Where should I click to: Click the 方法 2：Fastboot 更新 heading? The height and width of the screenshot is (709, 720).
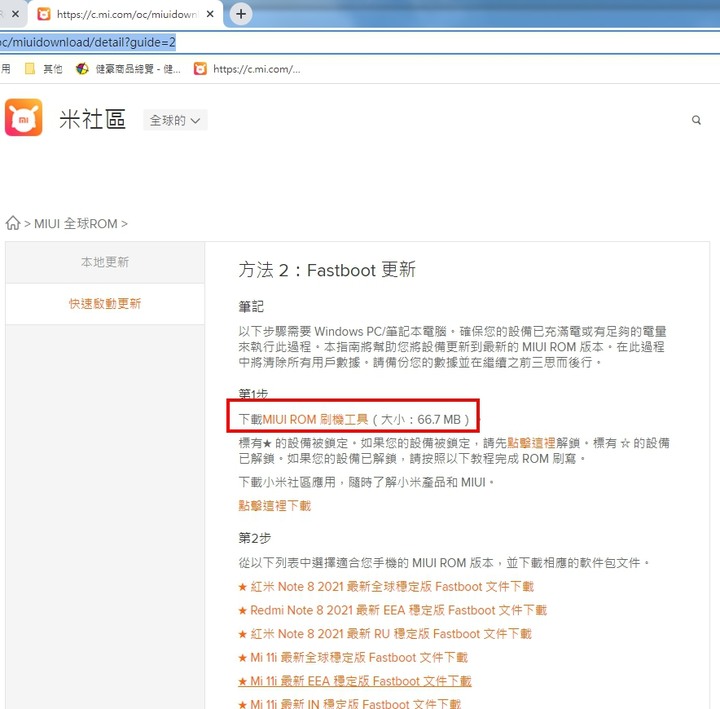point(327,270)
